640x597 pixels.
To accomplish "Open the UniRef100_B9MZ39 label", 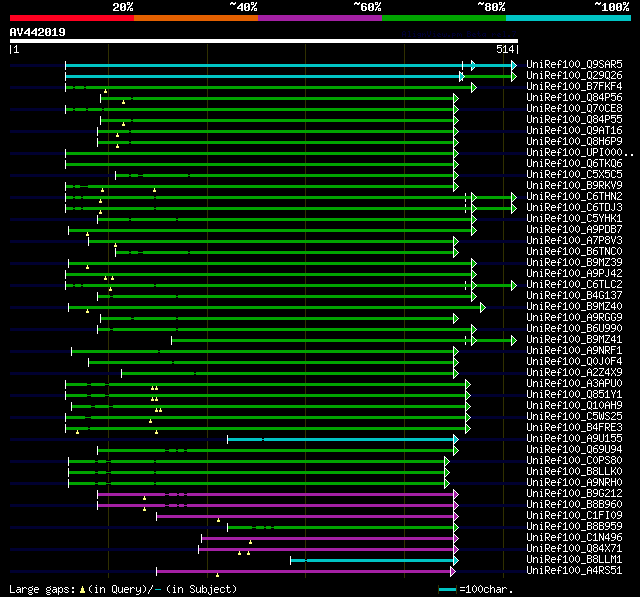I will [574, 263].
